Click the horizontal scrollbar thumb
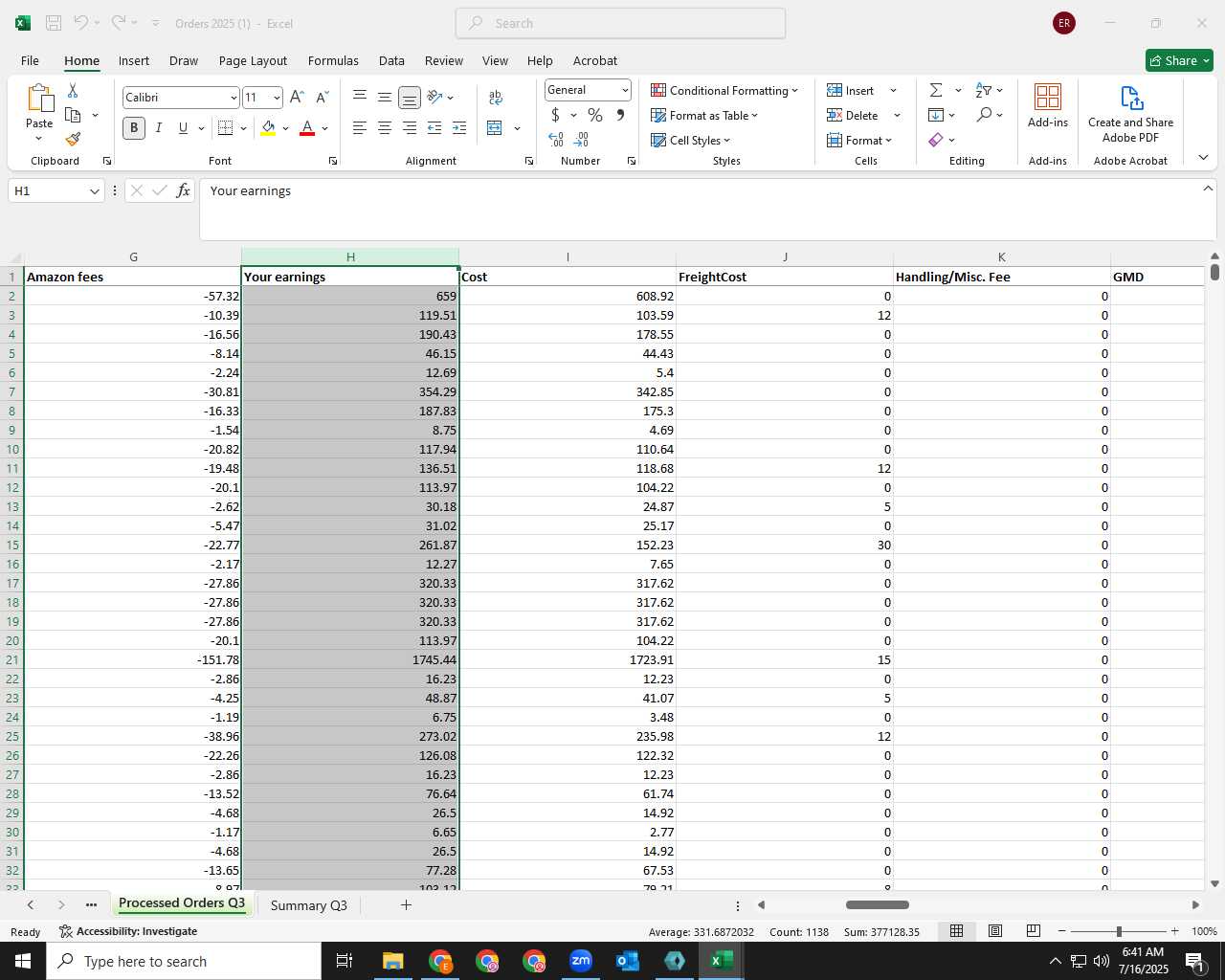 (x=877, y=904)
